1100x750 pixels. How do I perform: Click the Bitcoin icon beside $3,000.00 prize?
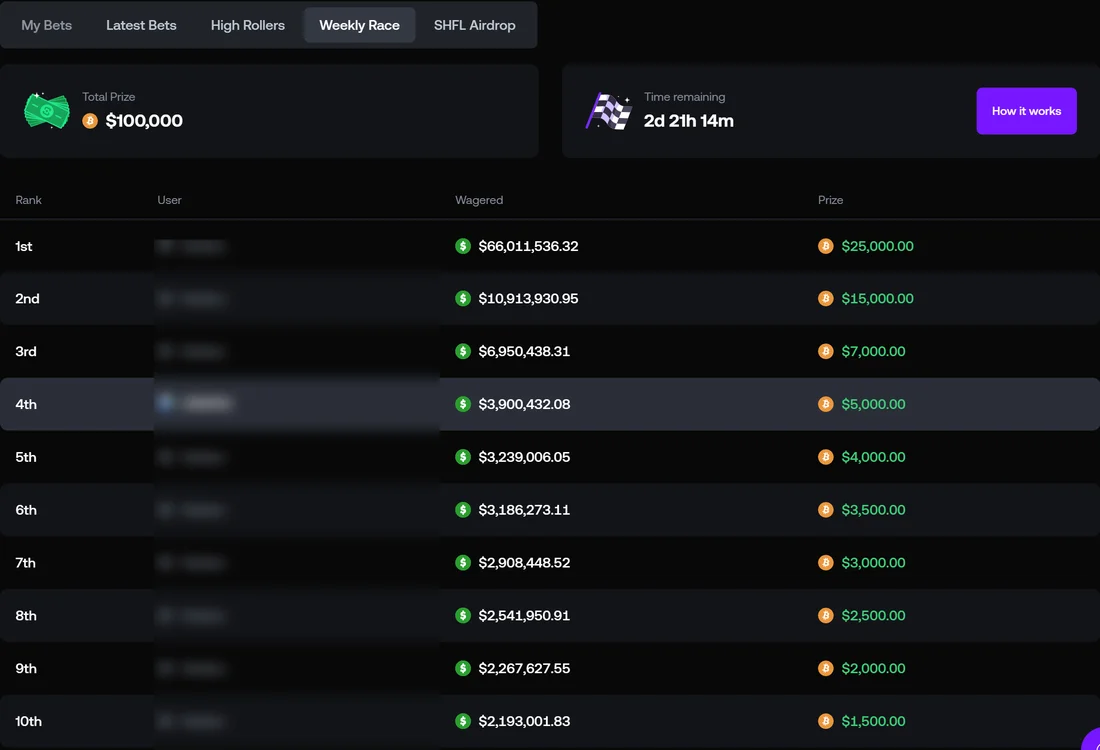[x=826, y=563]
